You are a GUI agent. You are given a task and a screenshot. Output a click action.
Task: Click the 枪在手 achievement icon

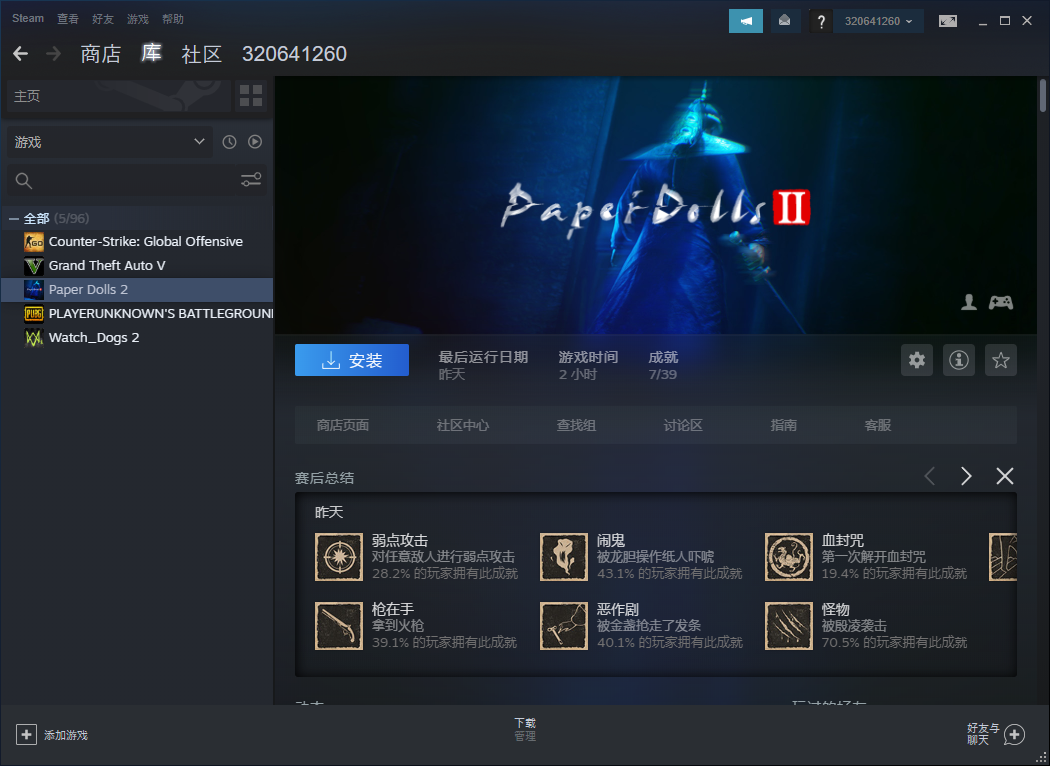[339, 626]
